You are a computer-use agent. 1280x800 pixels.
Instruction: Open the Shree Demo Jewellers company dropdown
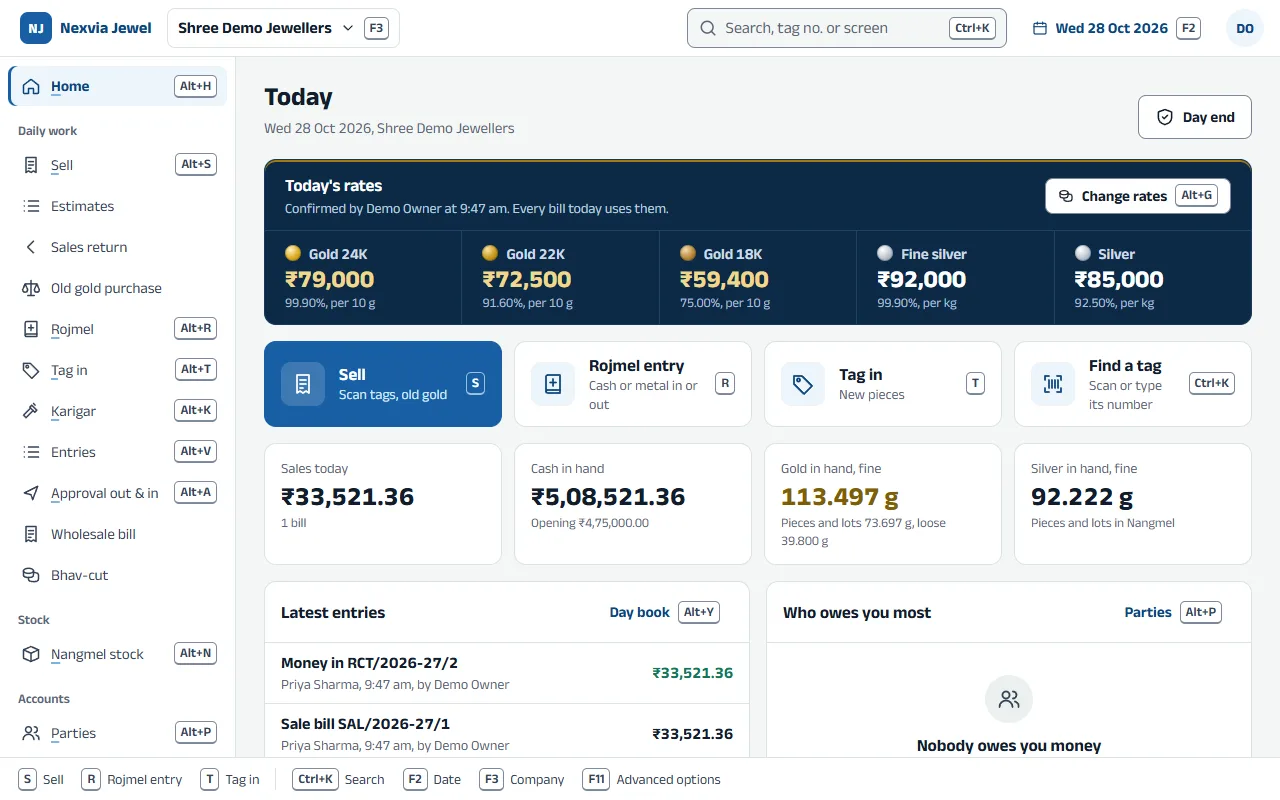pos(283,28)
